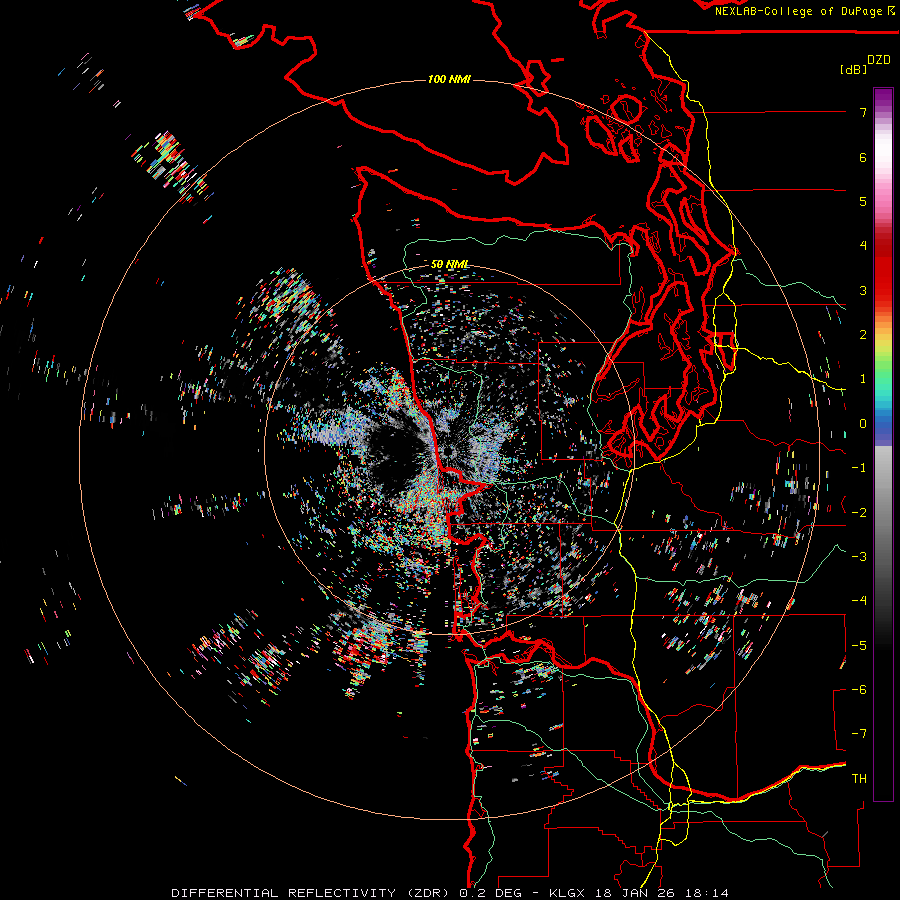Click the 0 value on color scale
Screen dimensions: 900x900
[863, 424]
